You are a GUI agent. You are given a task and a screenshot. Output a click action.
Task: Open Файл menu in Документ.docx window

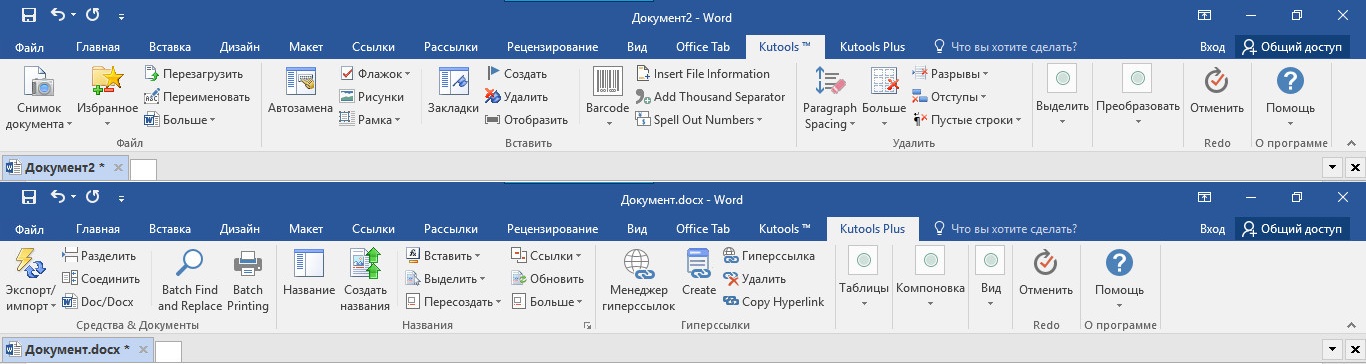coord(30,229)
